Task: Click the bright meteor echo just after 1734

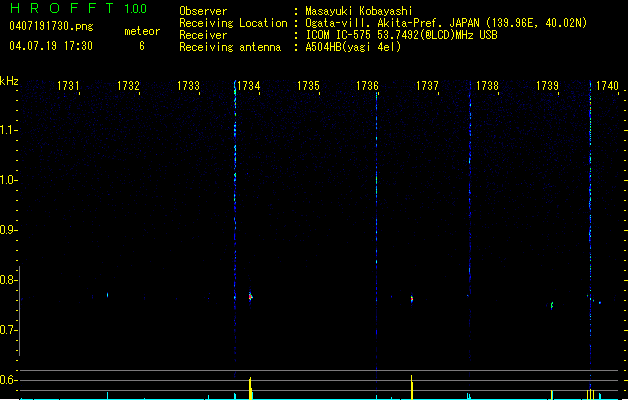Action: [x=250, y=297]
